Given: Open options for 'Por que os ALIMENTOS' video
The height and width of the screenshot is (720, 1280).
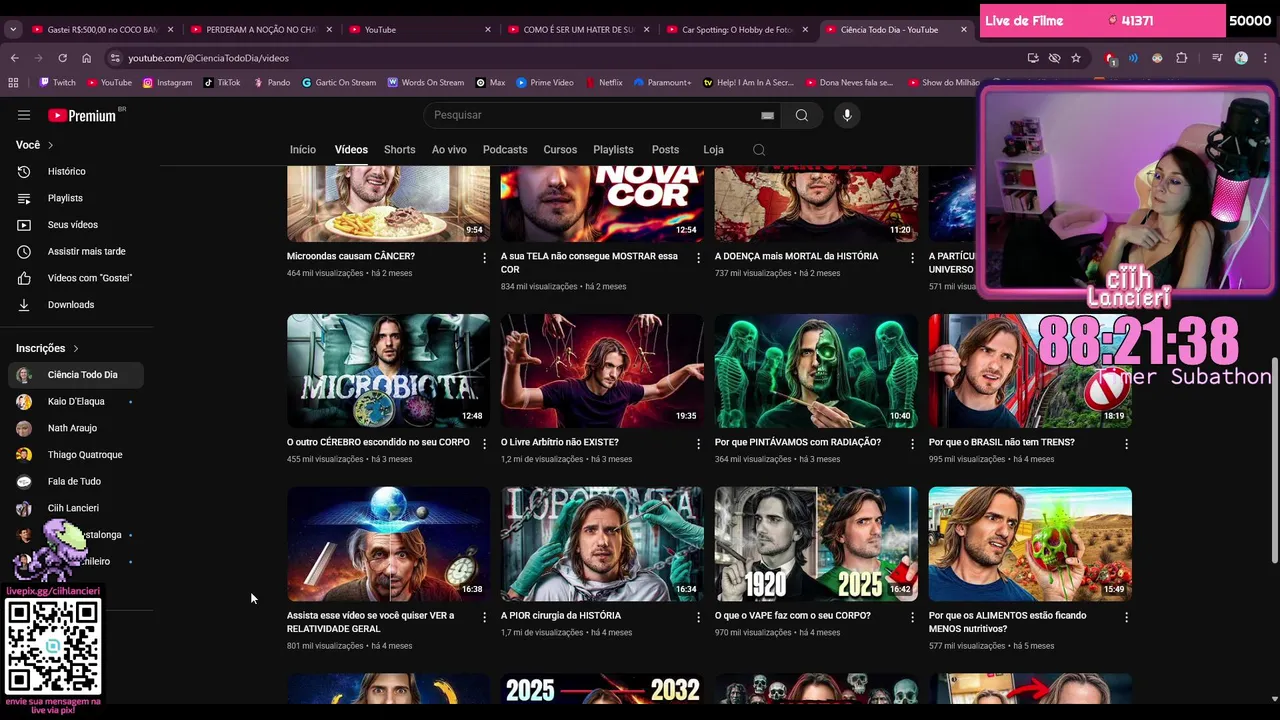Looking at the screenshot, I should (x=1126, y=617).
